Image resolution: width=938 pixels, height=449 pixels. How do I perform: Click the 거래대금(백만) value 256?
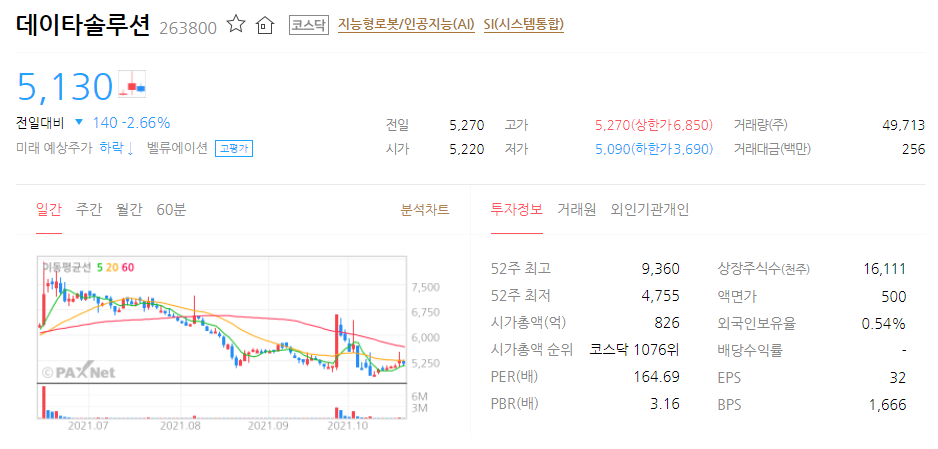[x=913, y=149]
